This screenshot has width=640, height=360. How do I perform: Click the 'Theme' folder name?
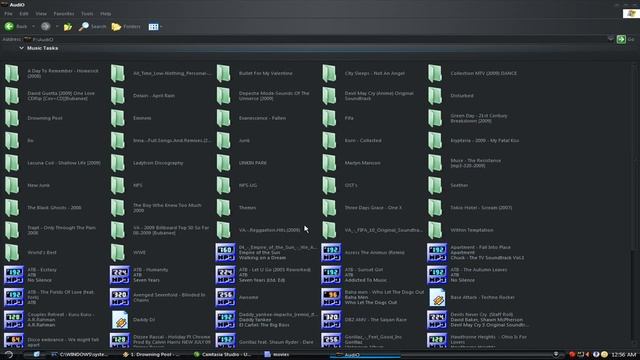pyautogui.click(x=247, y=208)
